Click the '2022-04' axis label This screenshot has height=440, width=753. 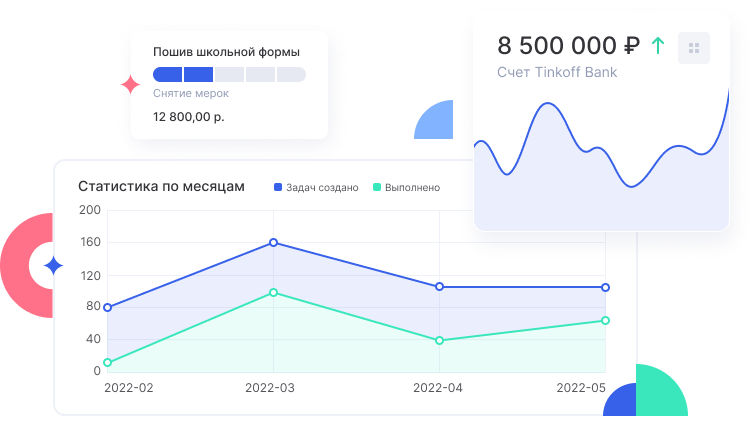438,388
